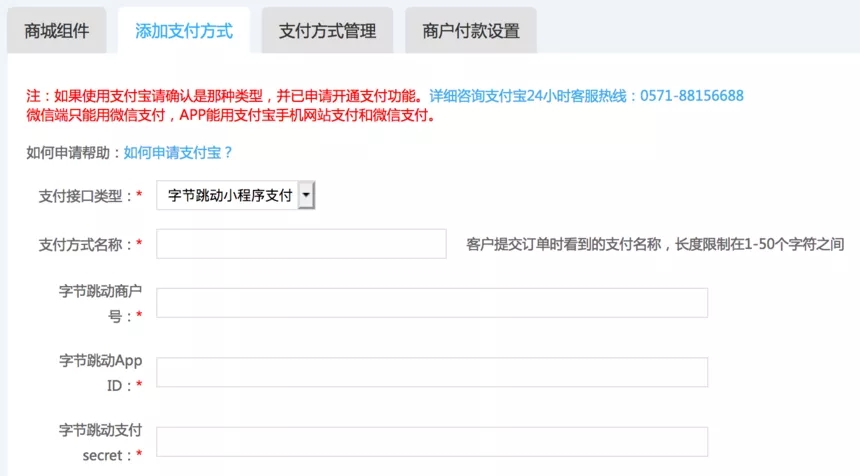Screen dimensions: 860x476
Task: Click the 字节跳动App ID input field
Action: pos(432,372)
